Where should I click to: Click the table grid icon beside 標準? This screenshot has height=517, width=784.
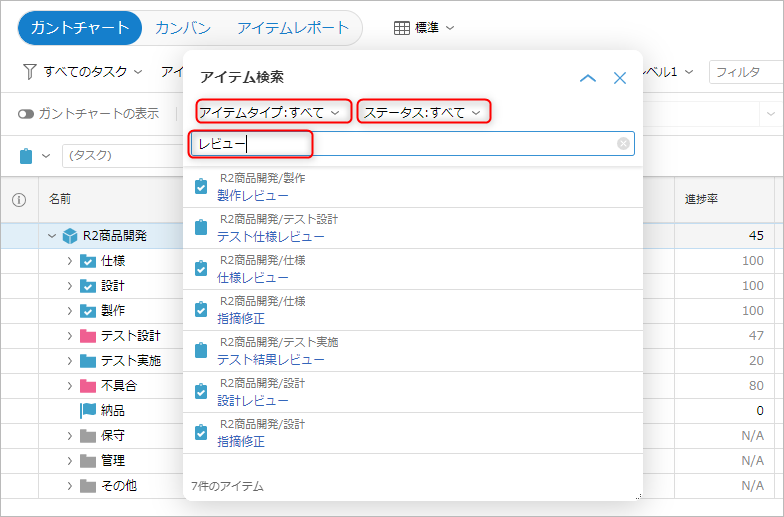pos(402,28)
